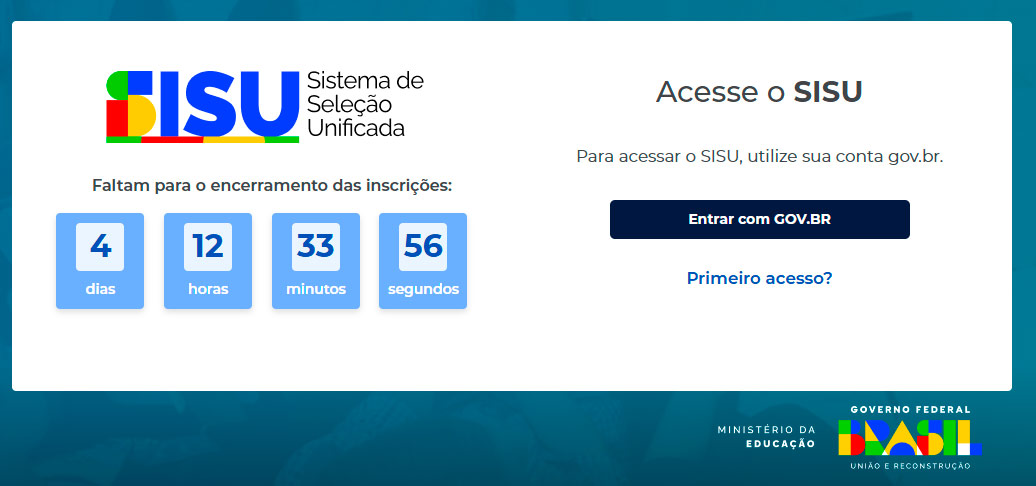Select the Sistema de Seleção Unificada text
The width and height of the screenshot is (1036, 486).
click(x=365, y=104)
